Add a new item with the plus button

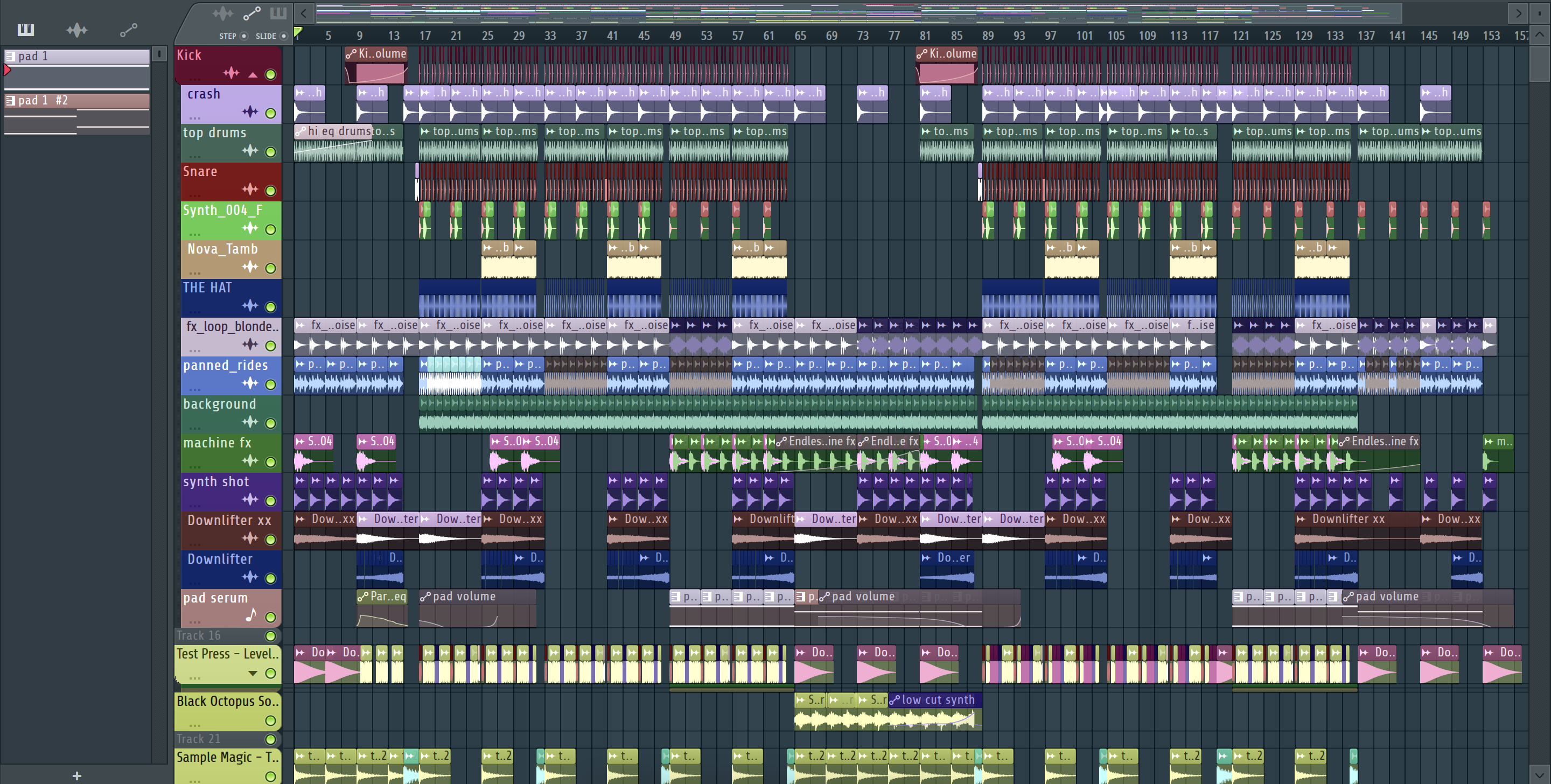click(x=76, y=775)
